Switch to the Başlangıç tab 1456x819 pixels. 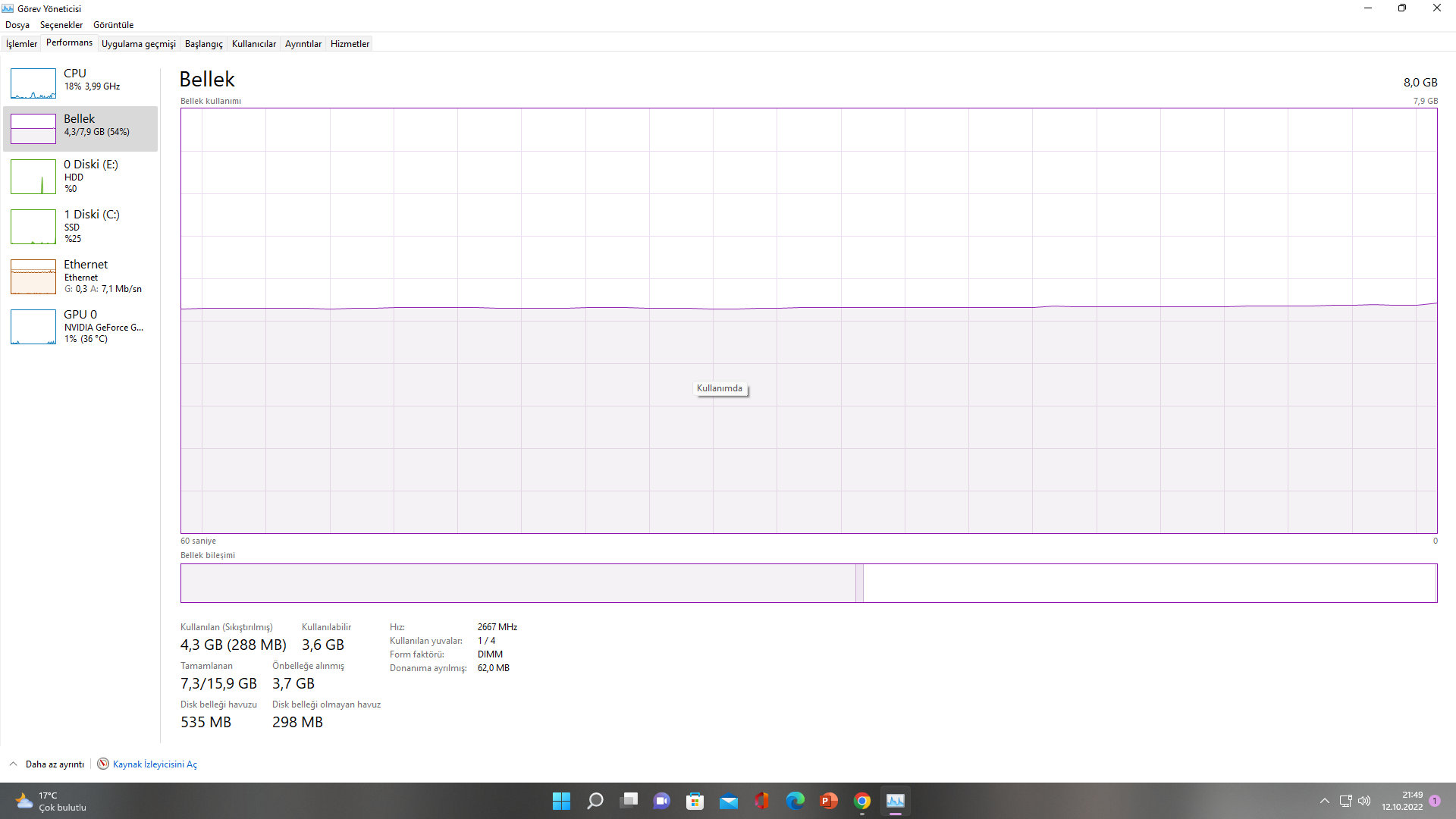pyautogui.click(x=203, y=44)
